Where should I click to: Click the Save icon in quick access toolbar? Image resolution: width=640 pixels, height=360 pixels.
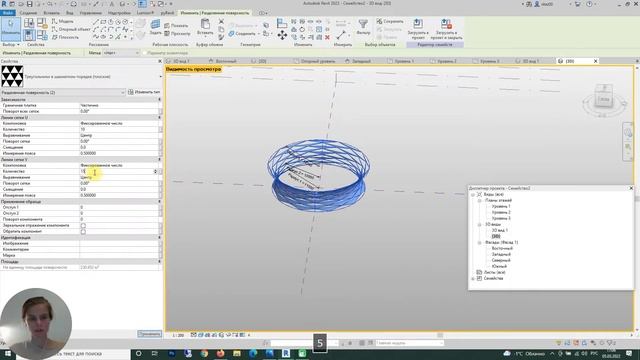tap(29, 4)
